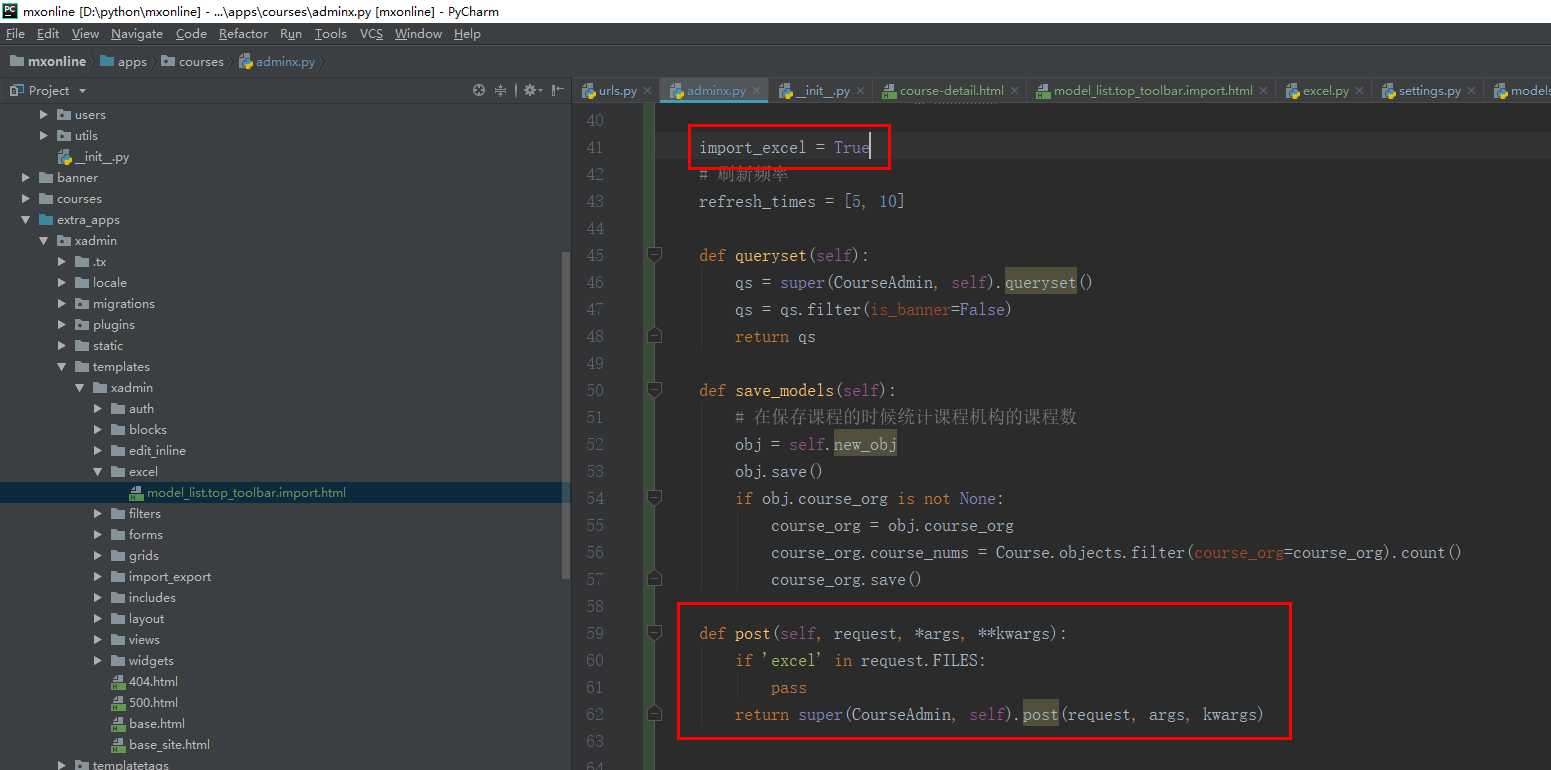Close the urls.py tab
The height and width of the screenshot is (770, 1551).
pos(648,91)
